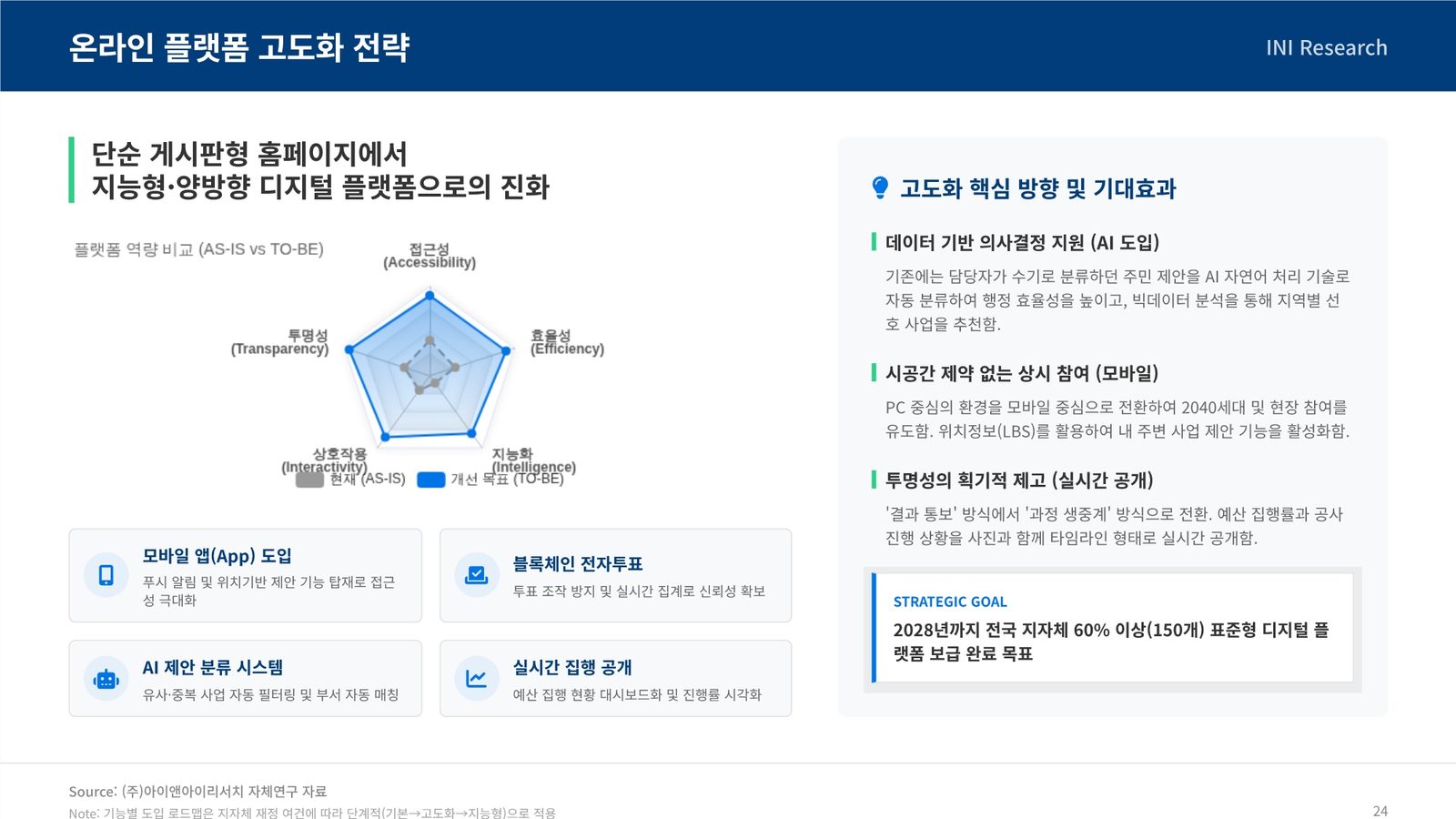Select the 효율성 (Efficiency) vertex of radar chart
This screenshot has width=1456, height=819.
pos(507,350)
